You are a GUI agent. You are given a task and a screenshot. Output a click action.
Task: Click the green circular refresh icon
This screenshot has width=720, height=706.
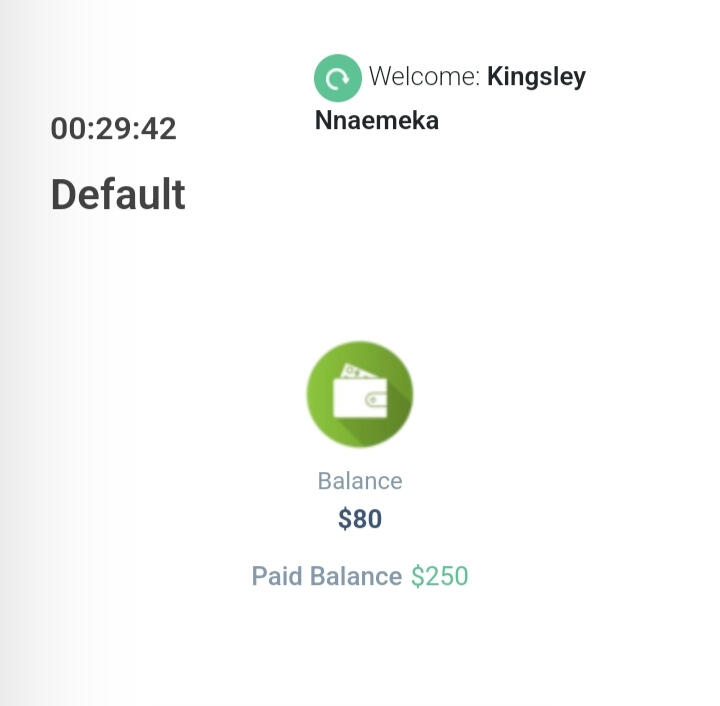point(338,78)
